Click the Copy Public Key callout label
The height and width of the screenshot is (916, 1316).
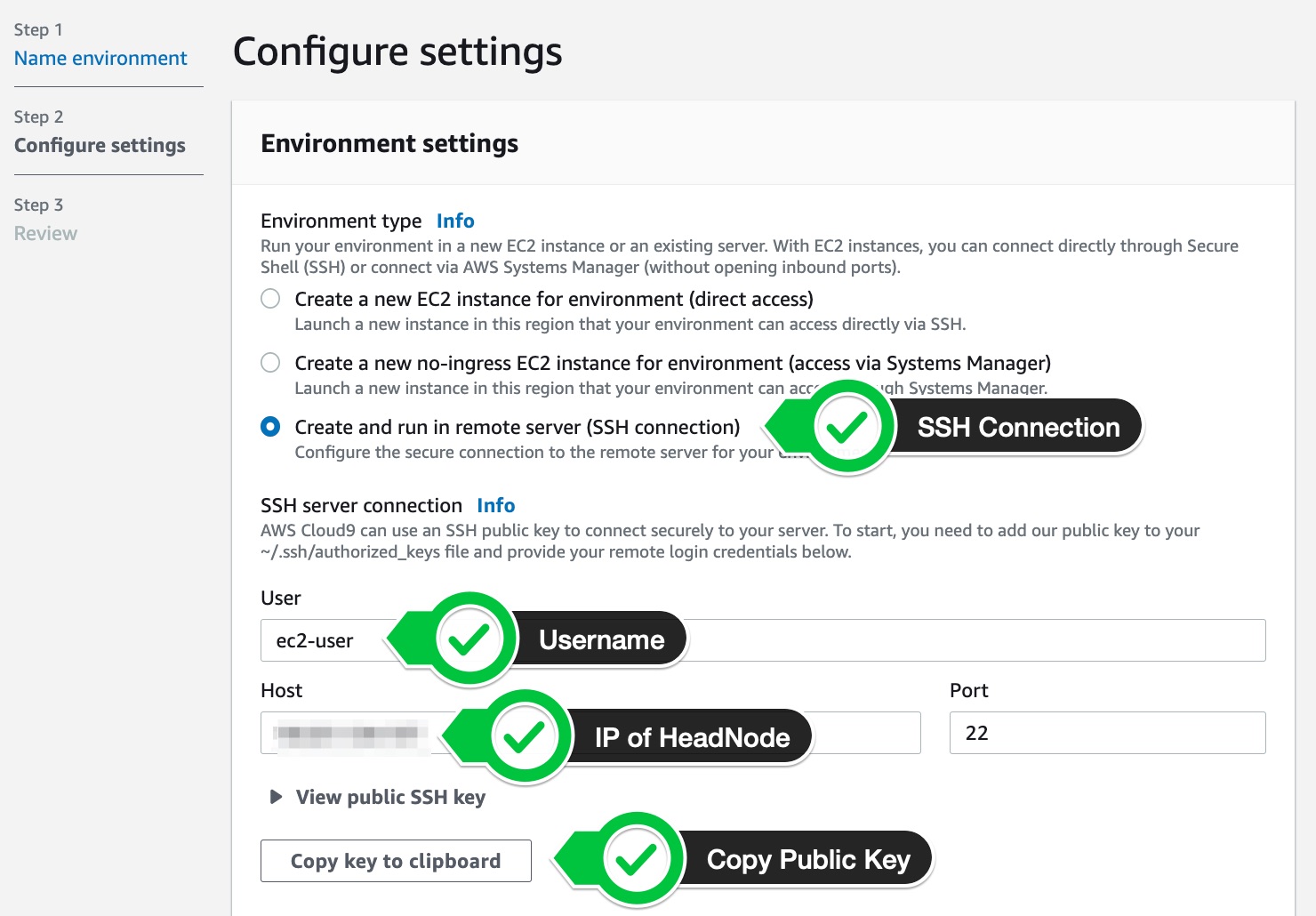point(808,859)
